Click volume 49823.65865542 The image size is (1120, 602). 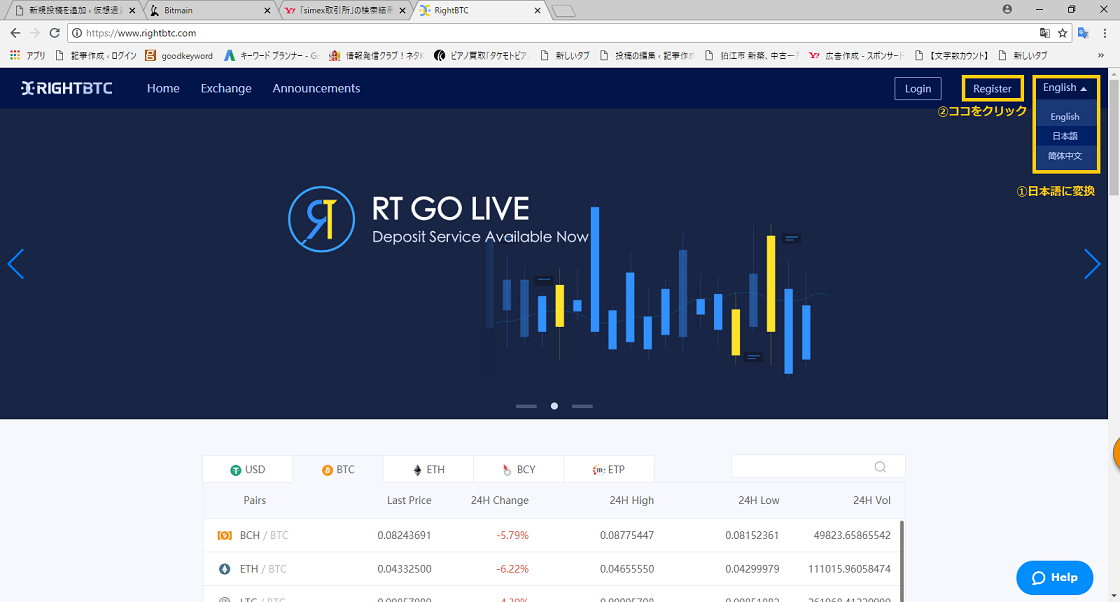pos(852,535)
